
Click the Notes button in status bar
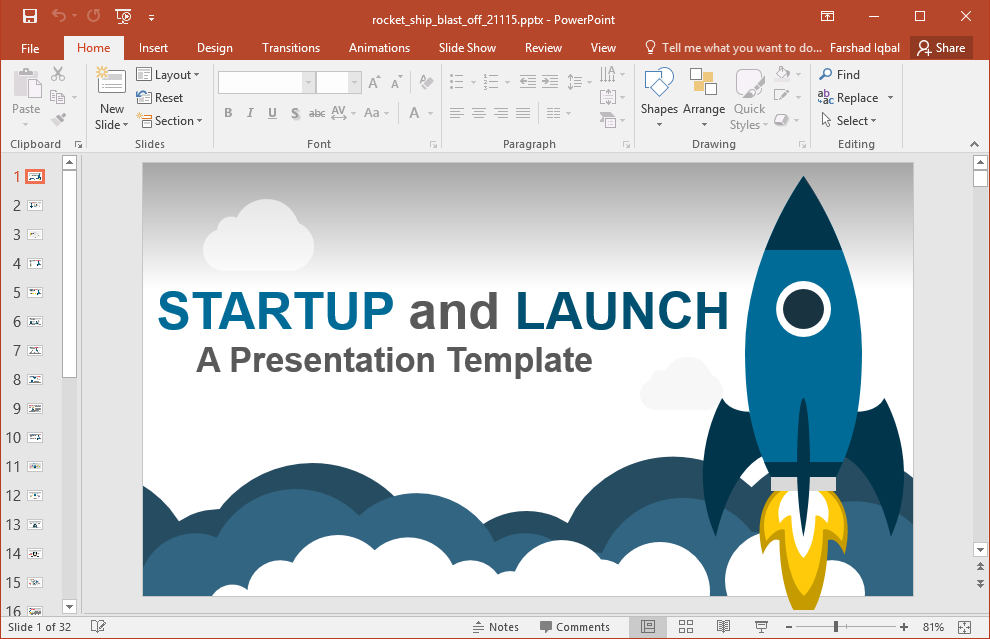tap(496, 627)
